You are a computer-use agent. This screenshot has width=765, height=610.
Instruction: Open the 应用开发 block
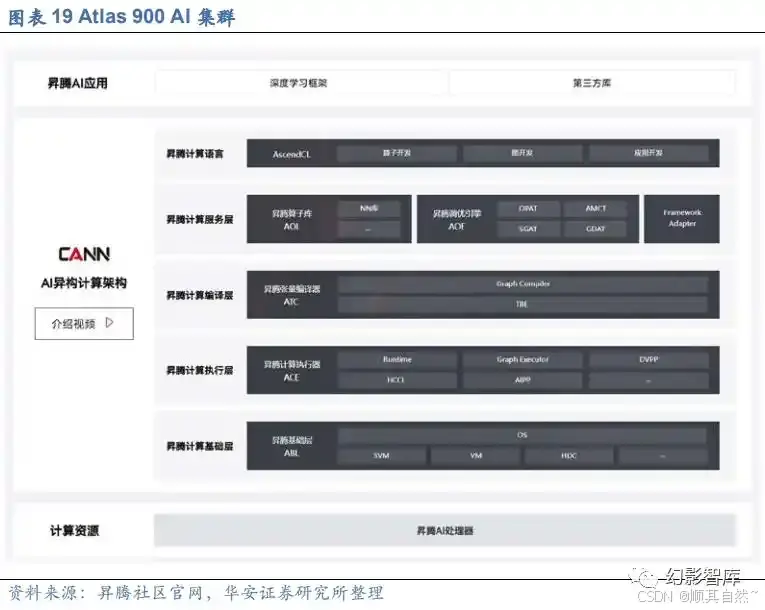click(x=648, y=153)
